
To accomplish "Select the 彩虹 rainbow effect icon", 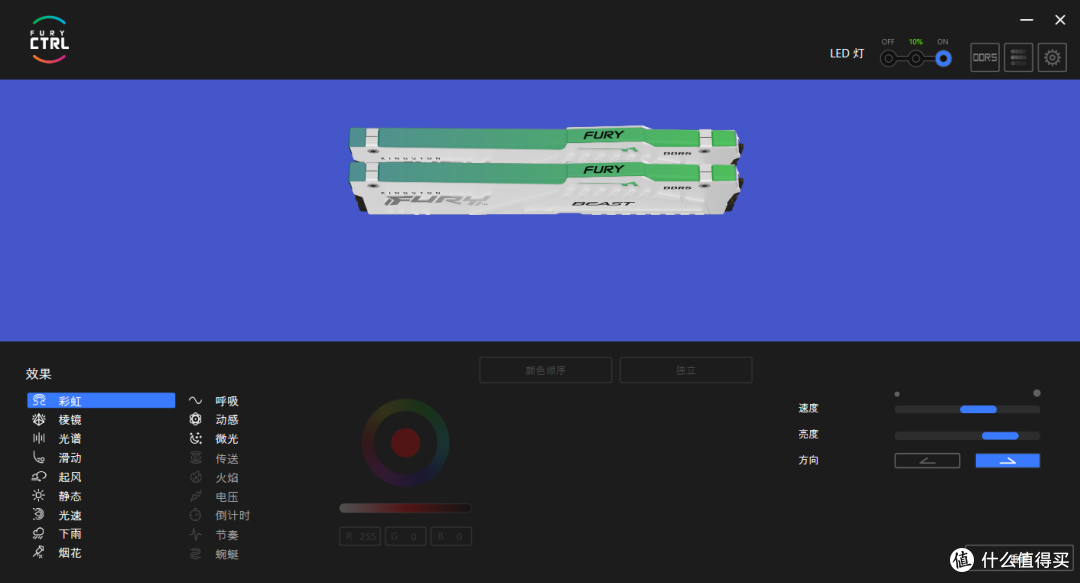I will point(39,400).
